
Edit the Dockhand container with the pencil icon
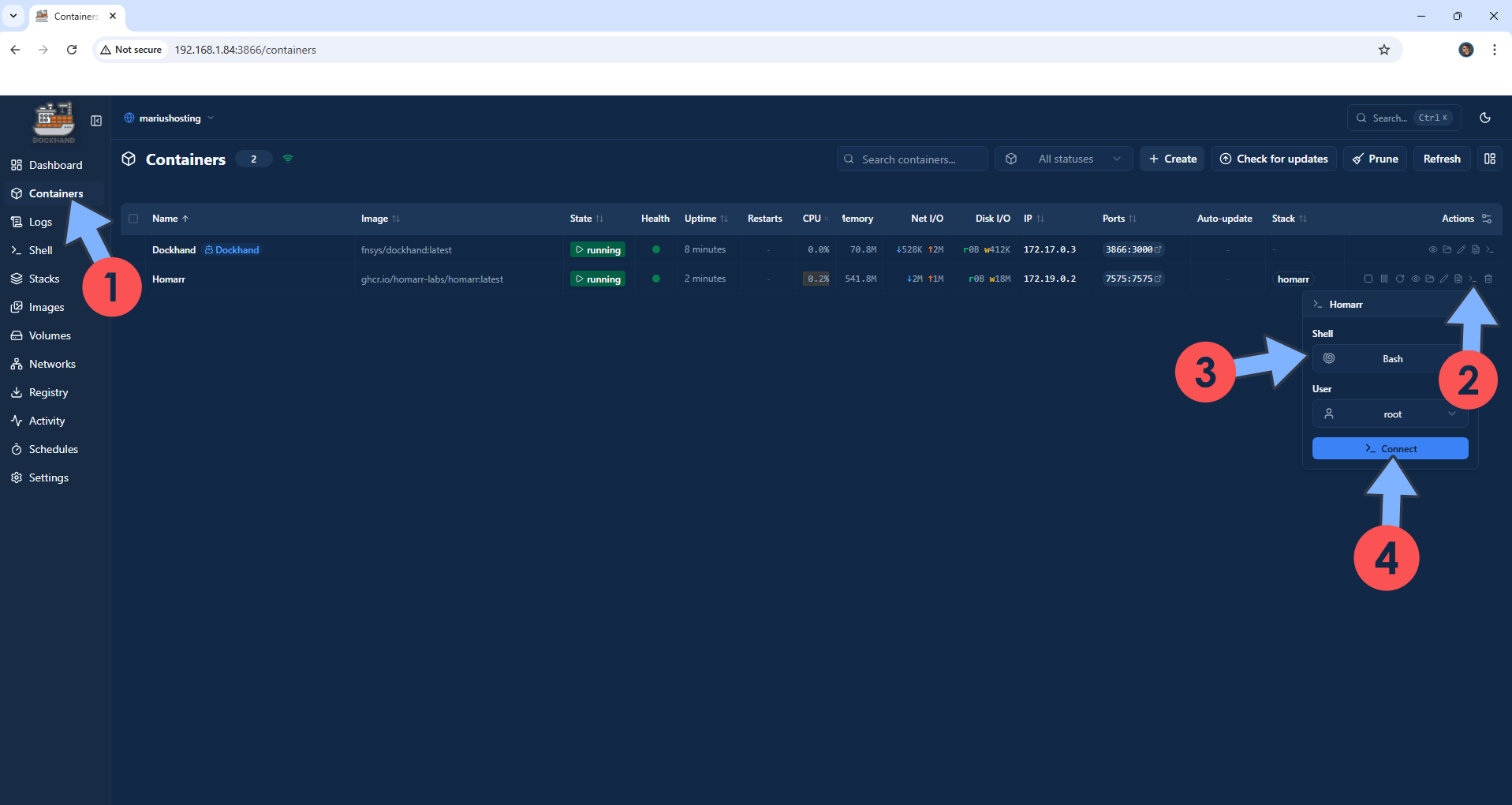click(x=1461, y=249)
